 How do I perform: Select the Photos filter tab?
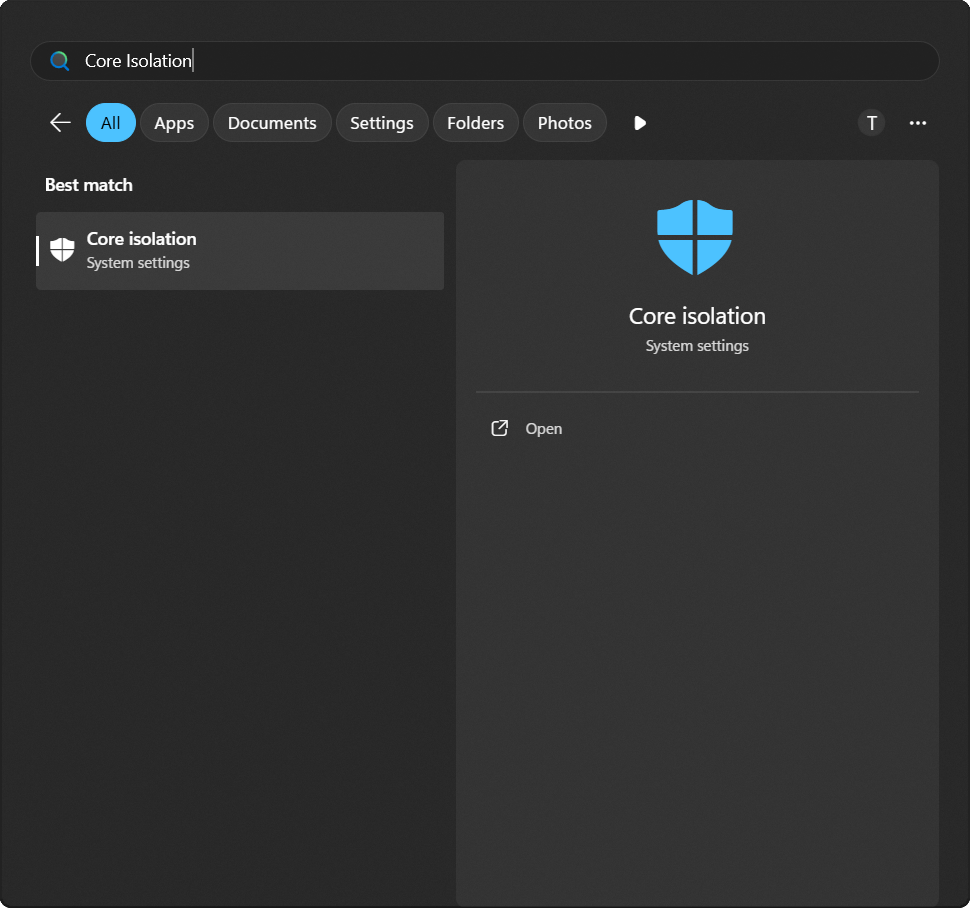564,122
